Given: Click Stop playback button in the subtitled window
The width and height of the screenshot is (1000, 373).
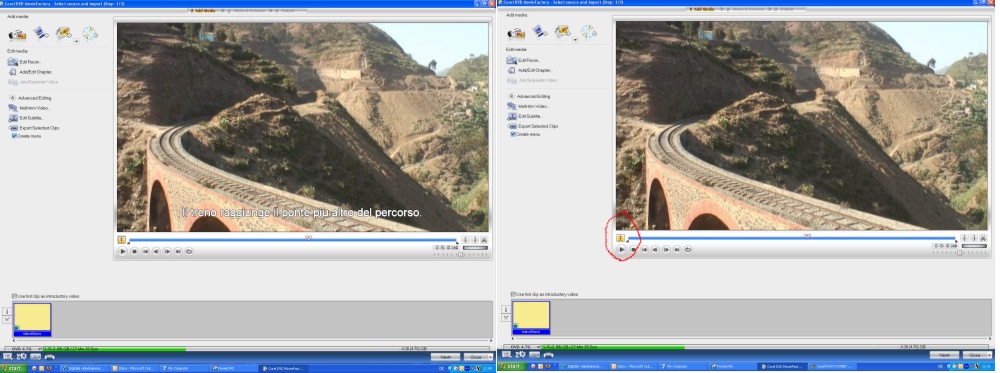Looking at the screenshot, I should point(135,251).
